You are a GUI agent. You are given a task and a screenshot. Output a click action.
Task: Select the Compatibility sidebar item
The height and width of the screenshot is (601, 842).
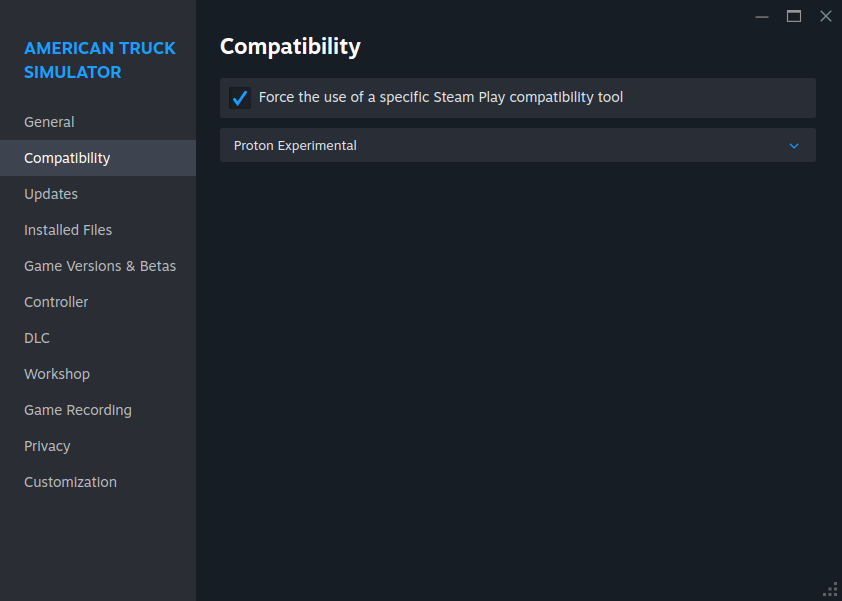[x=98, y=158]
